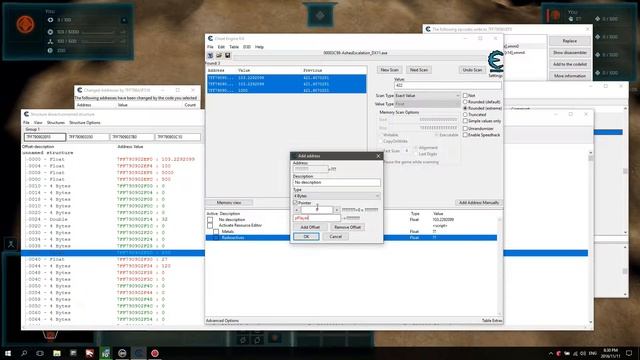Image resolution: width=640 pixels, height=360 pixels.
Task: Open the Type dropdown in Add address dialog
Action: tap(337, 196)
